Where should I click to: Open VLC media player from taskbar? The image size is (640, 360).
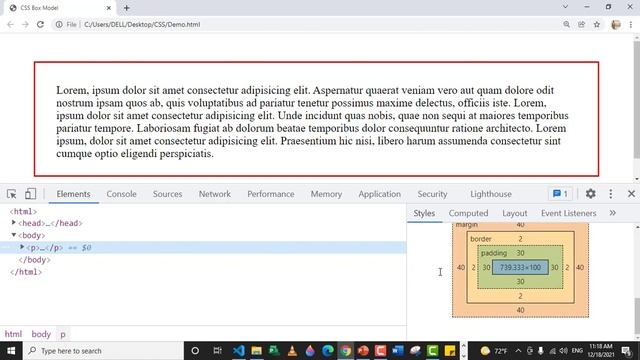(x=292, y=351)
